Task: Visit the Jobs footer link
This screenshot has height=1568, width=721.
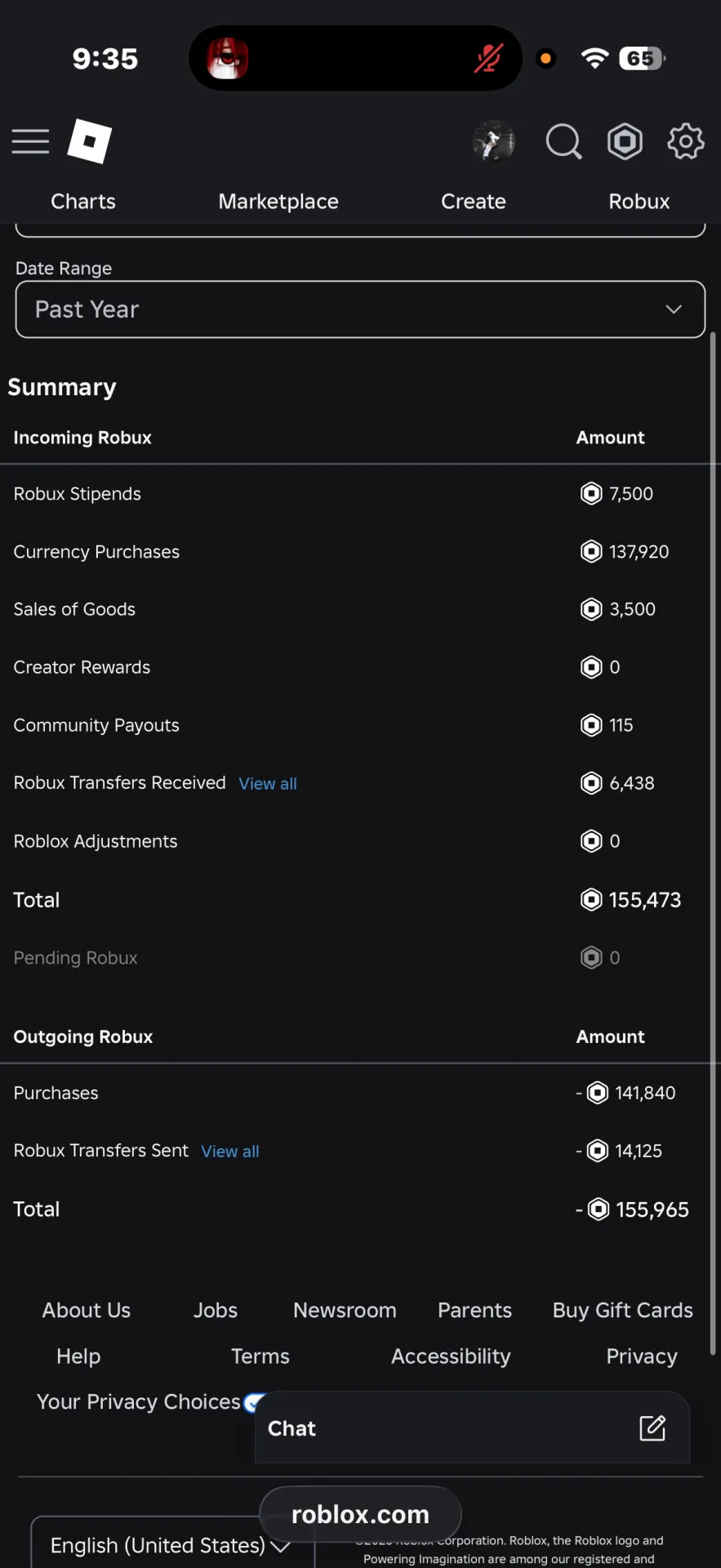Action: coord(216,1311)
